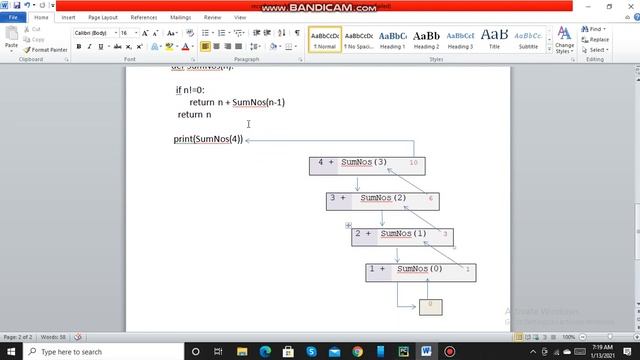The height and width of the screenshot is (360, 640).
Task: Open Styles dialog launcher
Action: coord(573,60)
